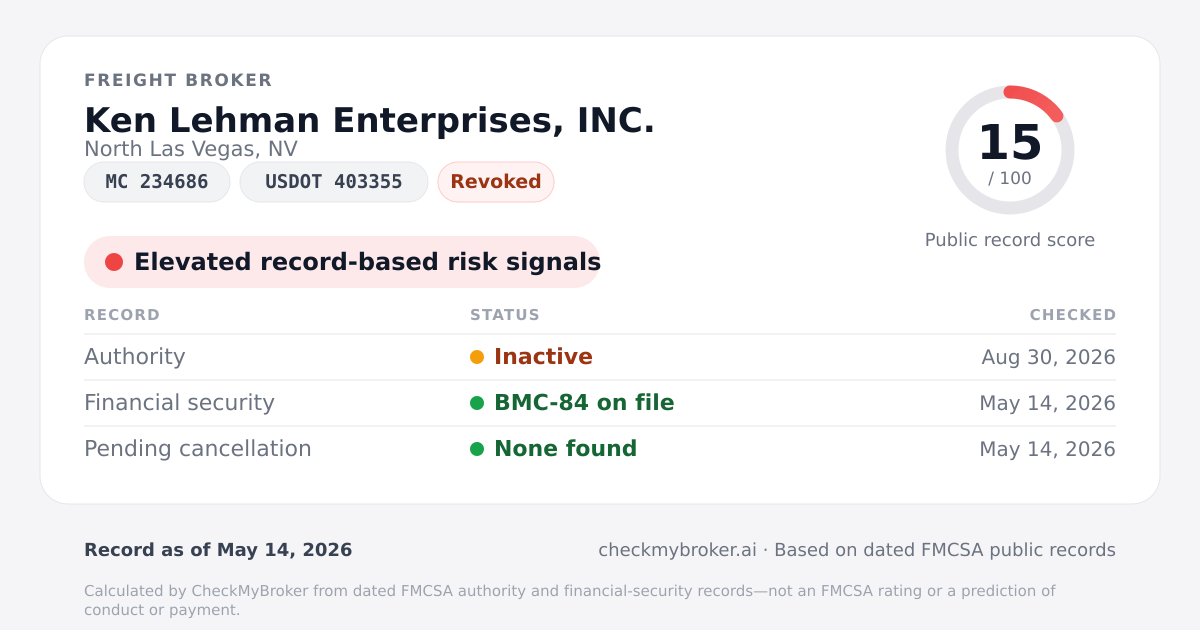
Task: Click the green dot next to BMC-84 on file
Action: click(x=477, y=403)
